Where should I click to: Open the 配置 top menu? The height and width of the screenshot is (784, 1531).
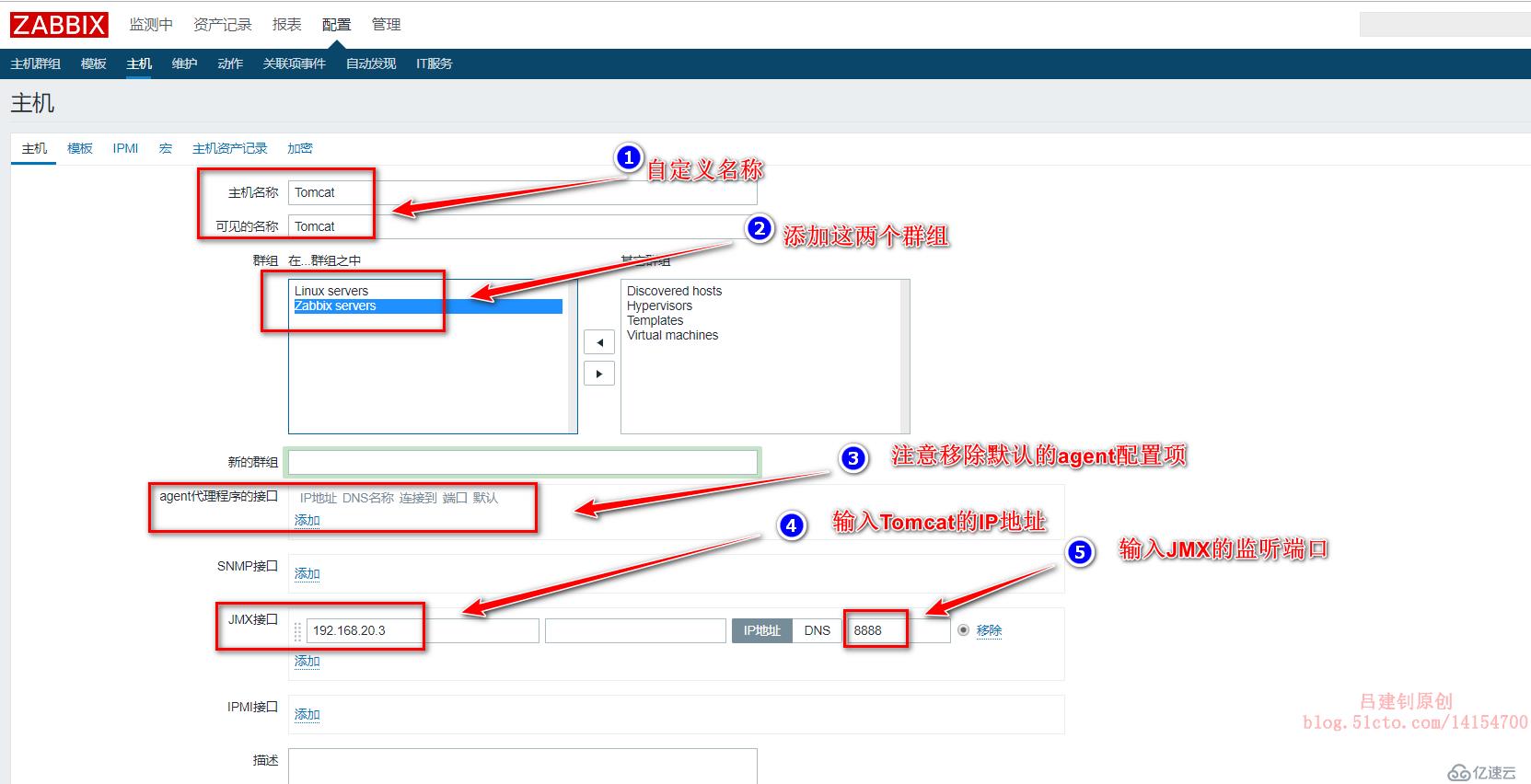click(x=336, y=25)
